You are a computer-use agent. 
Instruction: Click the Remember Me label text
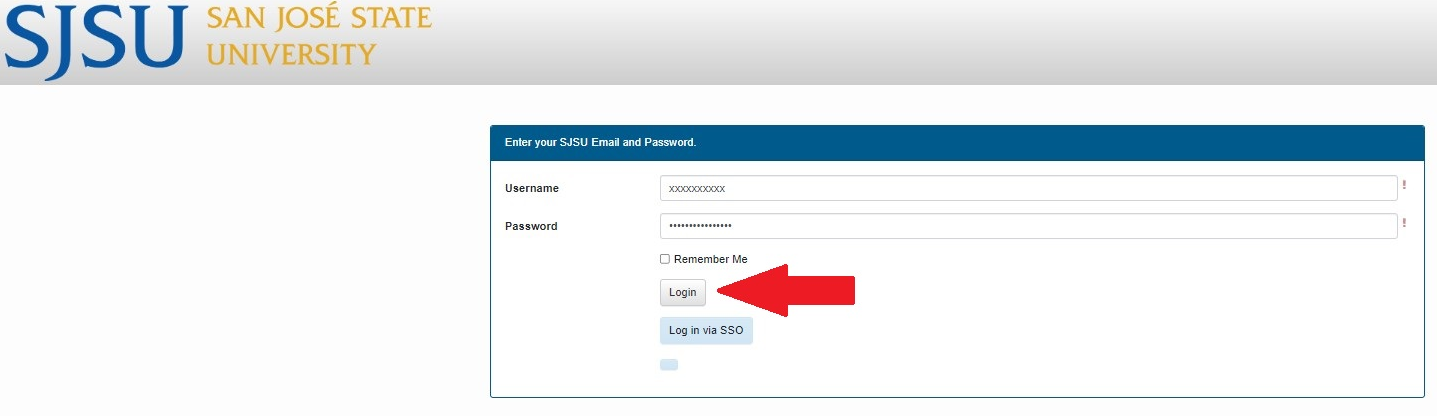710,259
